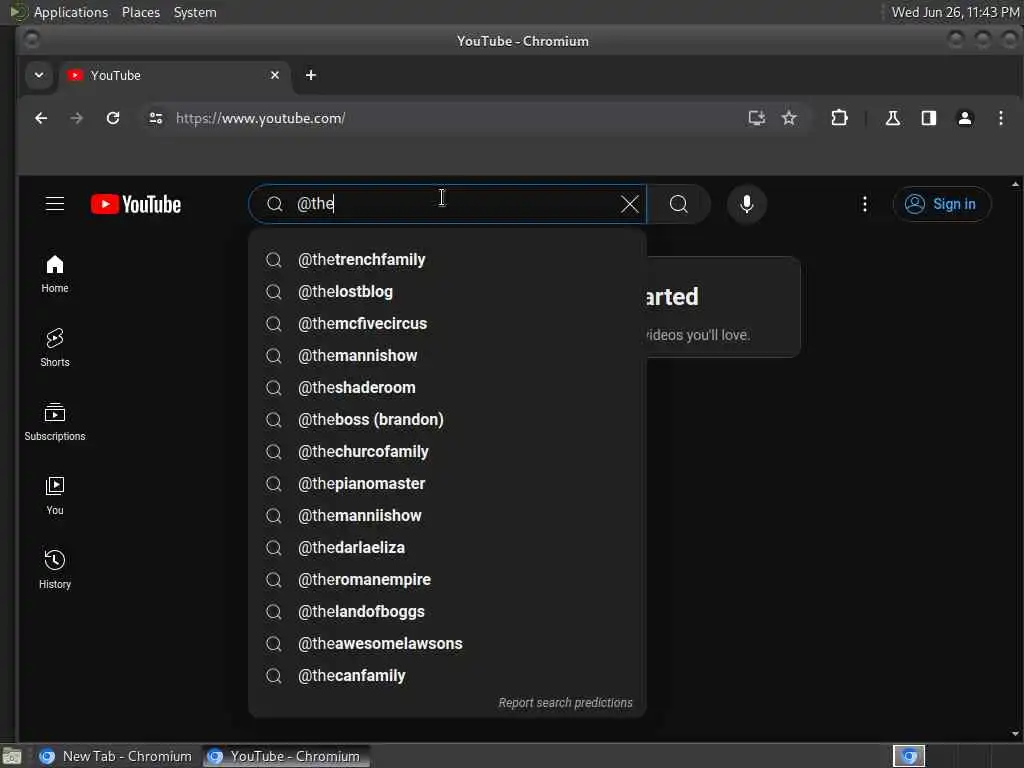Open the Chromium profile icon
This screenshot has width=1024, height=768.
click(x=965, y=118)
